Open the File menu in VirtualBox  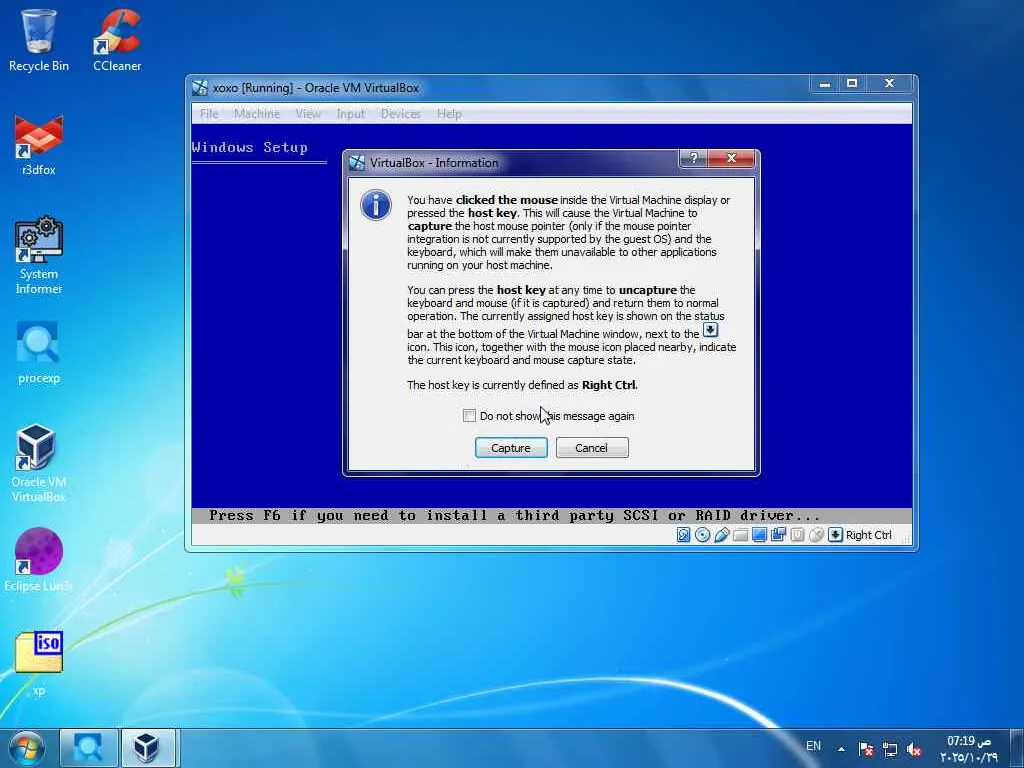(x=209, y=114)
